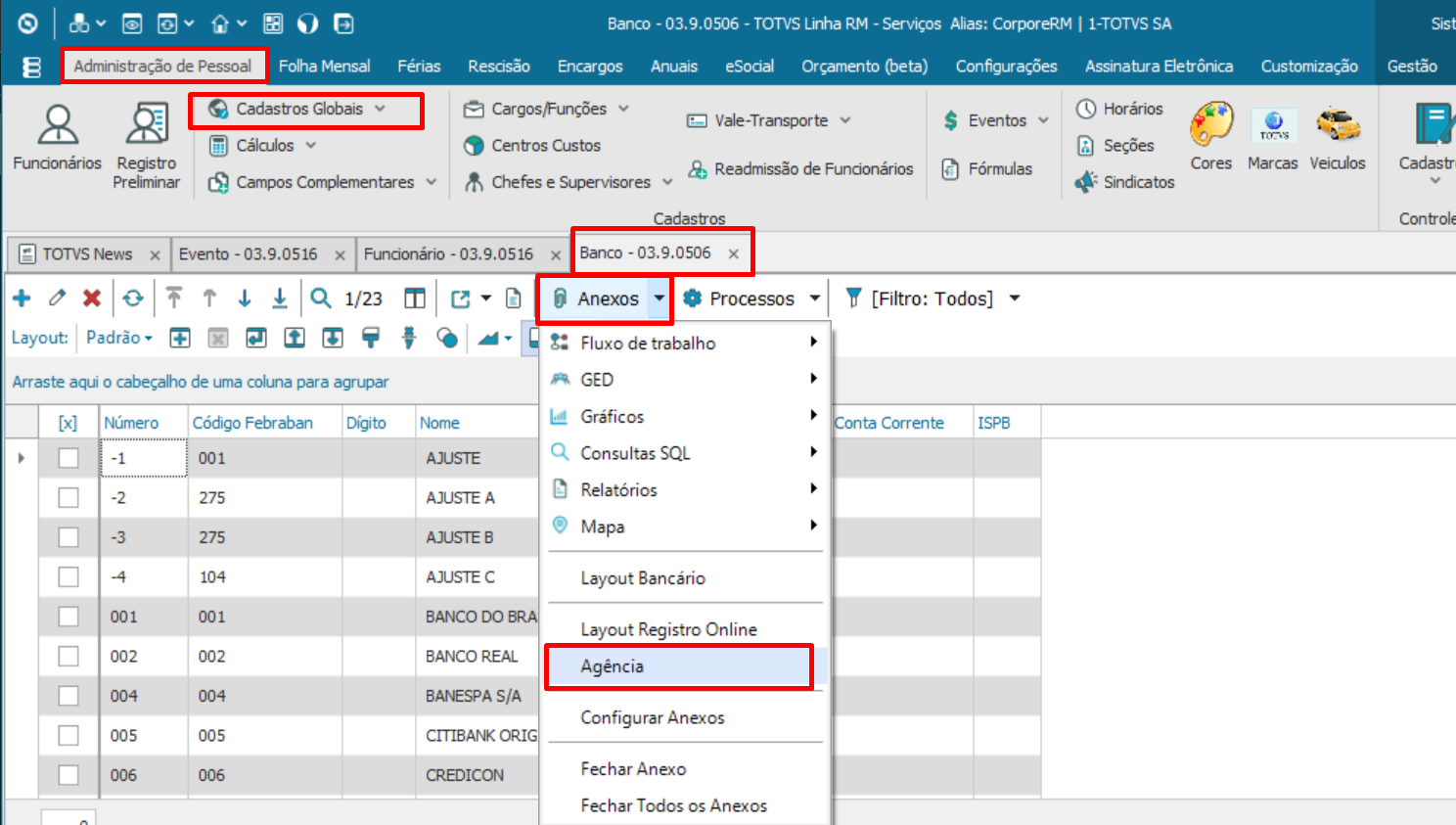Image resolution: width=1456 pixels, height=825 pixels.
Task: Open Centros Custos
Action: point(532,145)
